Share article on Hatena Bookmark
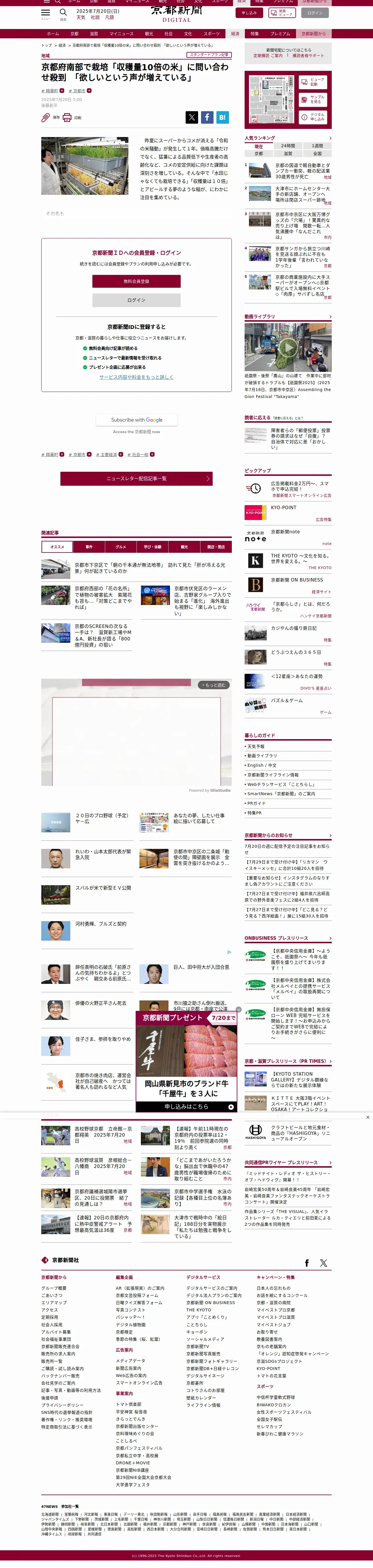The image size is (373, 1568). pyautogui.click(x=223, y=118)
